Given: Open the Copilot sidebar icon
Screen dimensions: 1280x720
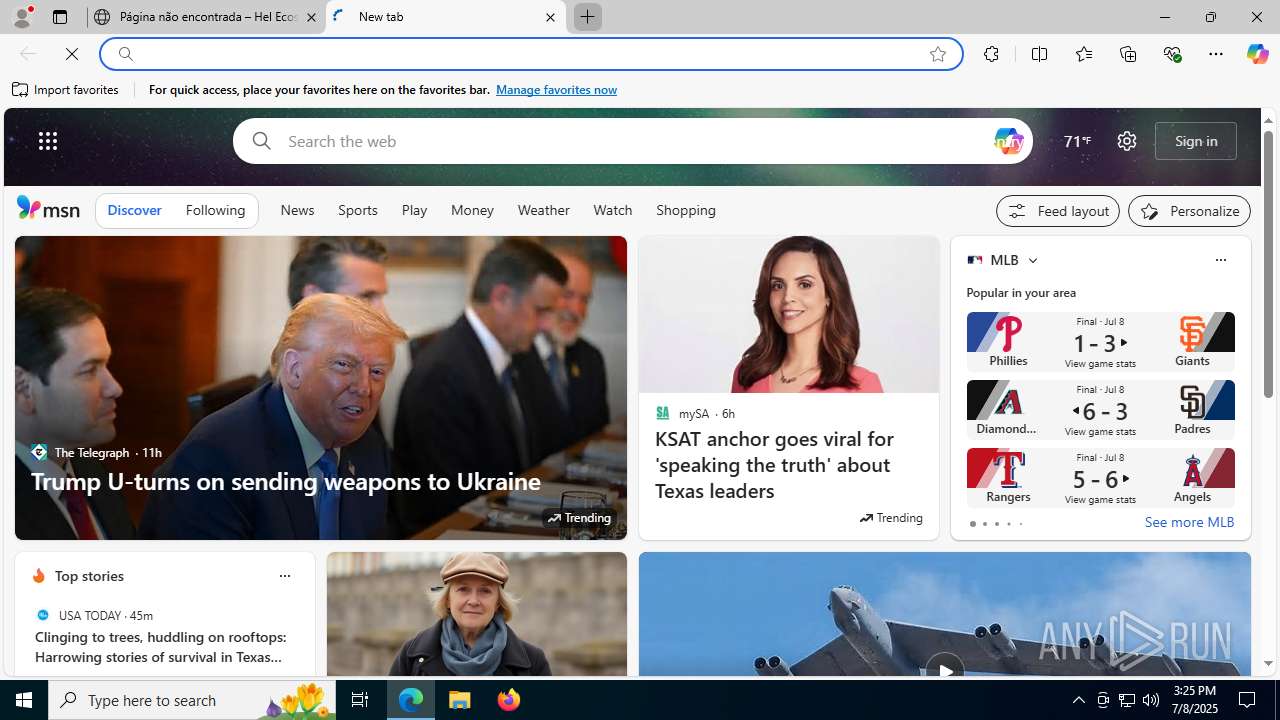Looking at the screenshot, I should click(x=1257, y=54).
